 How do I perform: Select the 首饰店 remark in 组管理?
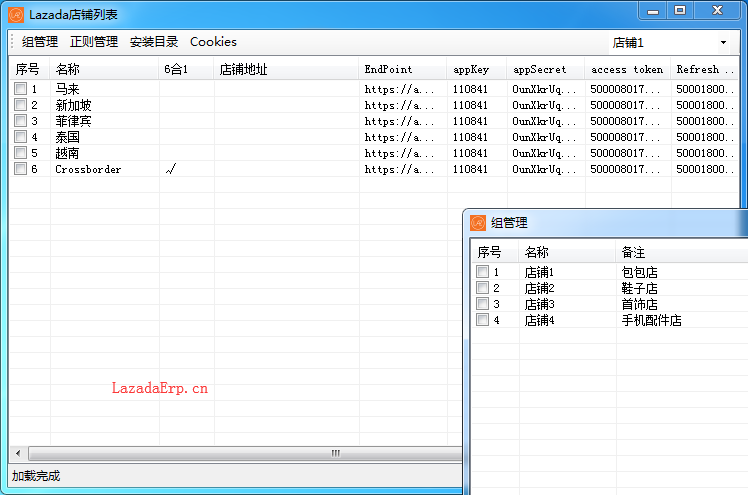coord(639,304)
